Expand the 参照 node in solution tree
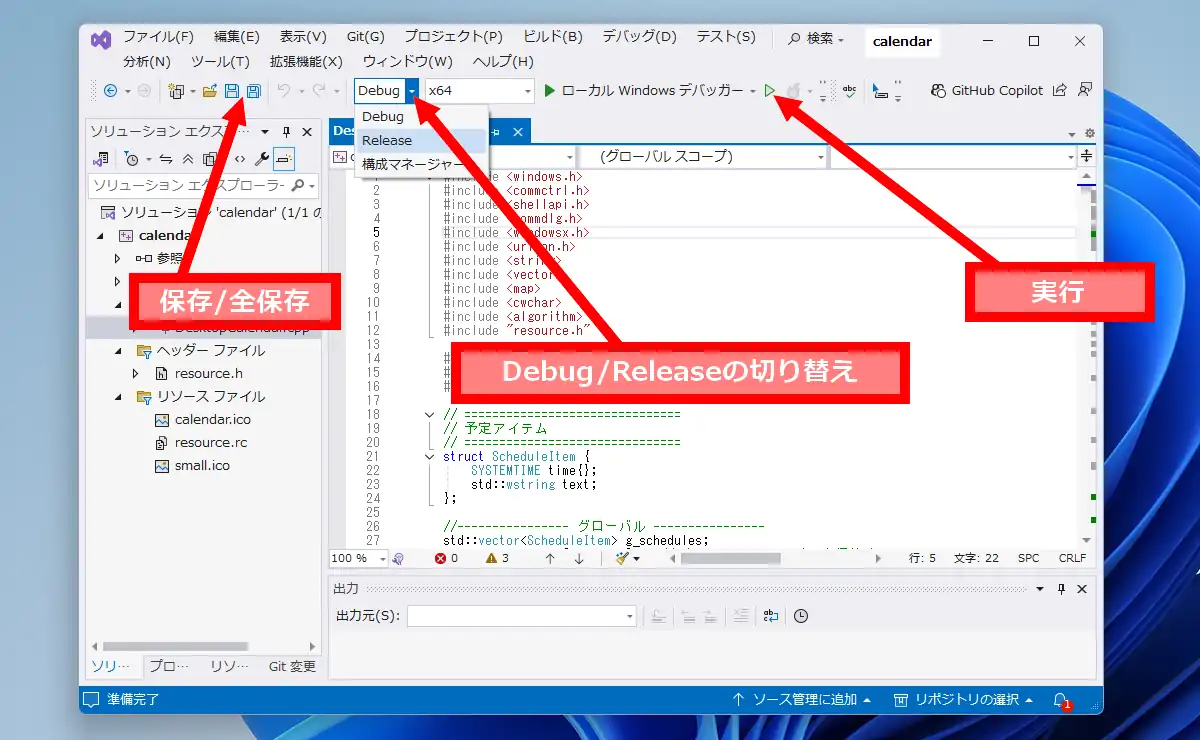This screenshot has width=1200, height=740. click(x=117, y=258)
